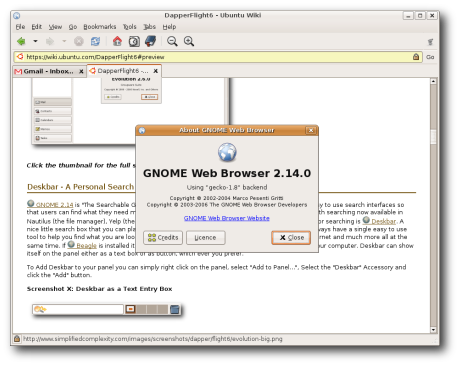Close About dialog via titlebar X
Screen dimensions: 460x366
pos(311,130)
